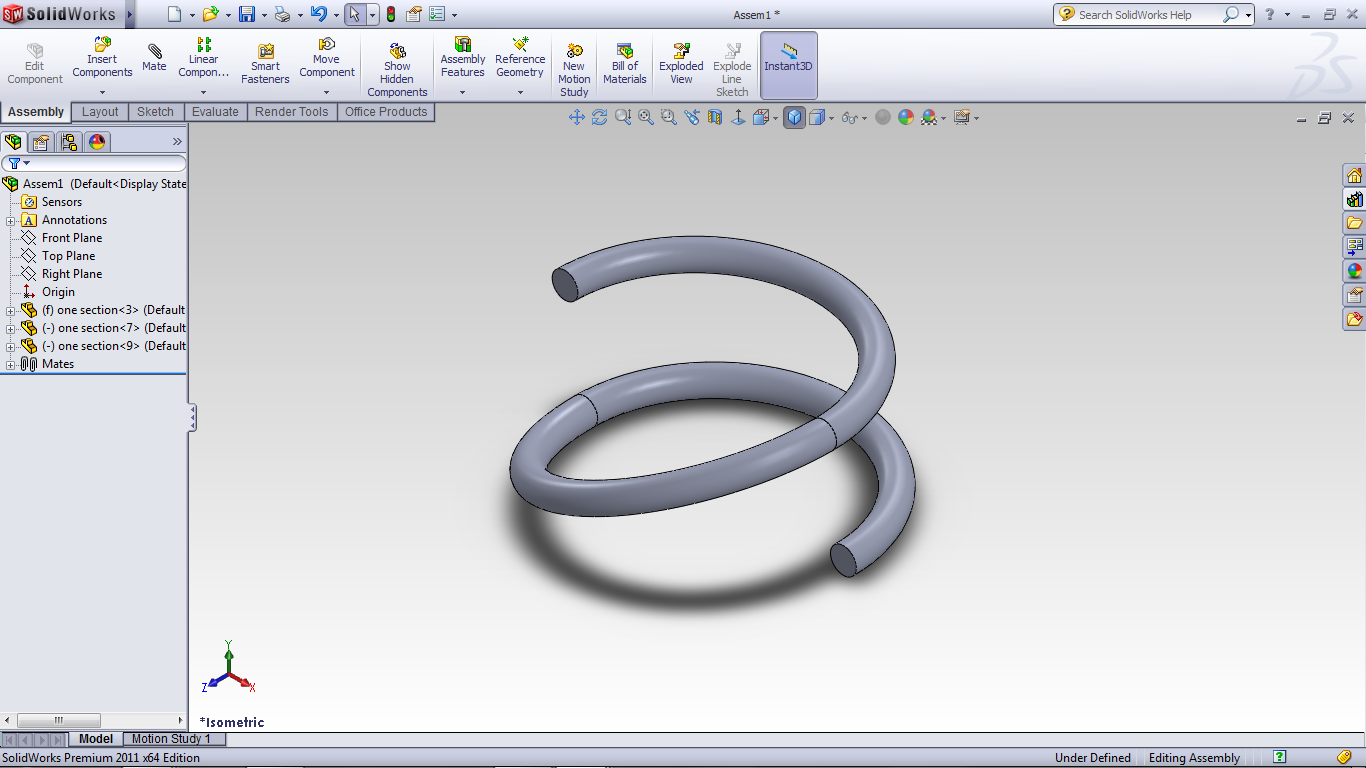Start a New Motion Study
The width and height of the screenshot is (1366, 768).
[574, 68]
